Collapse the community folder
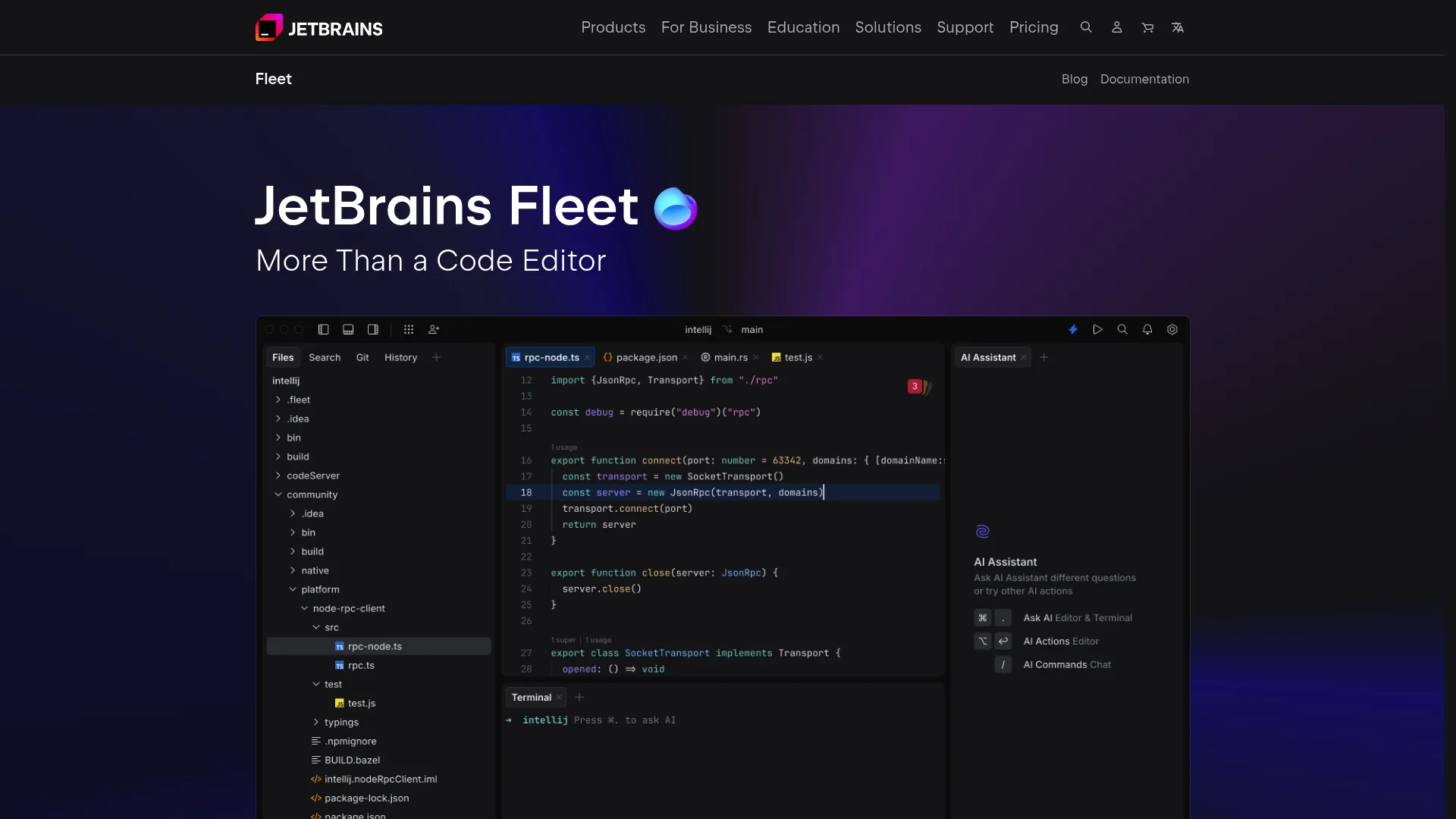This screenshot has width=1456, height=819. tap(278, 494)
